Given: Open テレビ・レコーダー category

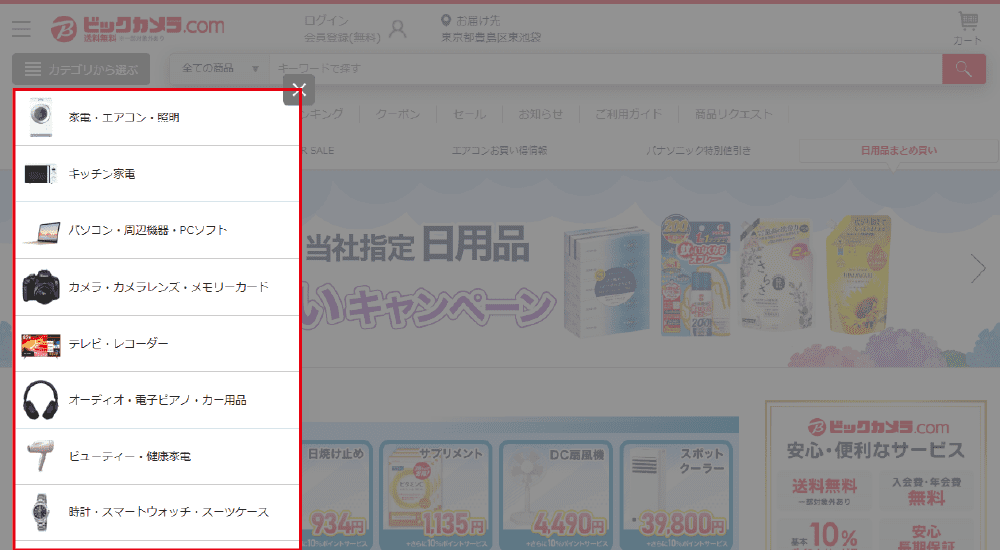Looking at the screenshot, I should point(157,343).
